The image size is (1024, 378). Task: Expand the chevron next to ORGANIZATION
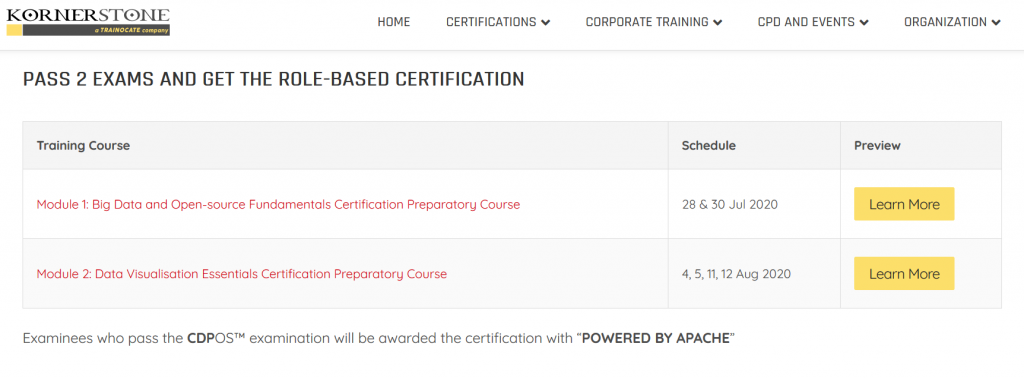point(996,23)
